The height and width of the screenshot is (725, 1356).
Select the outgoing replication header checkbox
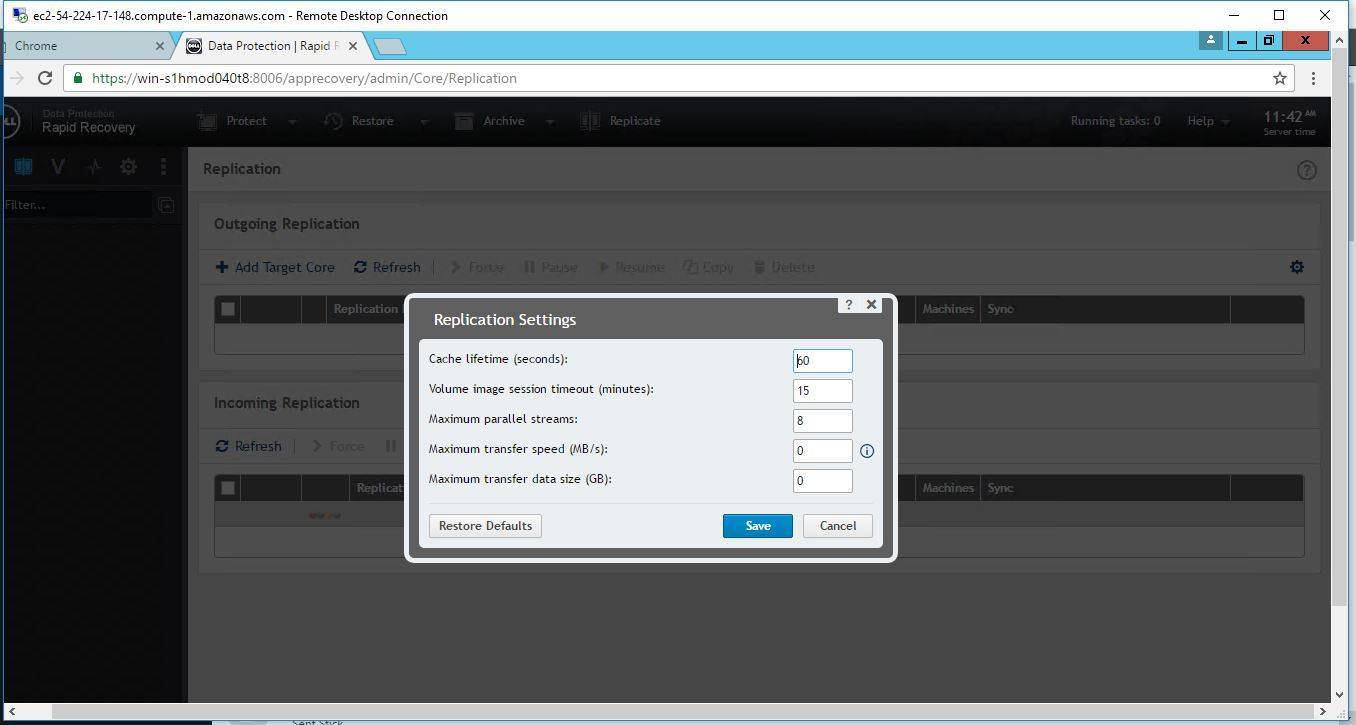(228, 309)
